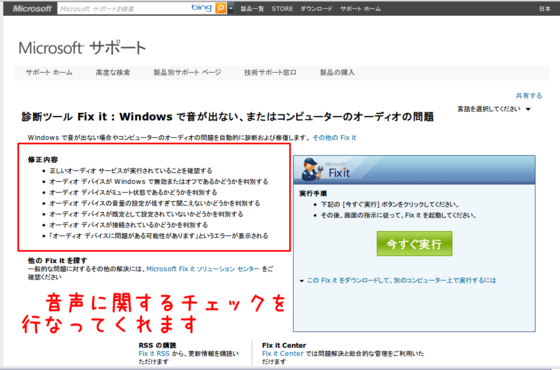
Task: Open STORE in the top bar
Action: pos(282,9)
